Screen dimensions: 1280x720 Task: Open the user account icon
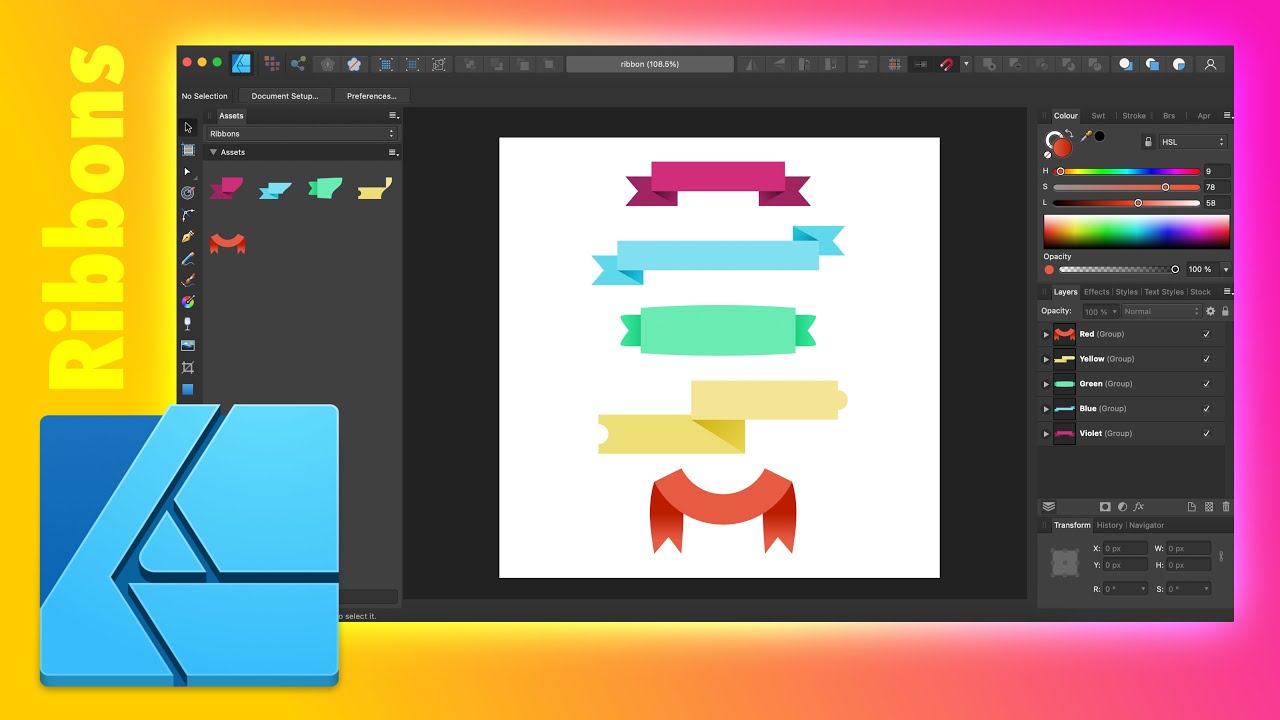coord(1210,64)
